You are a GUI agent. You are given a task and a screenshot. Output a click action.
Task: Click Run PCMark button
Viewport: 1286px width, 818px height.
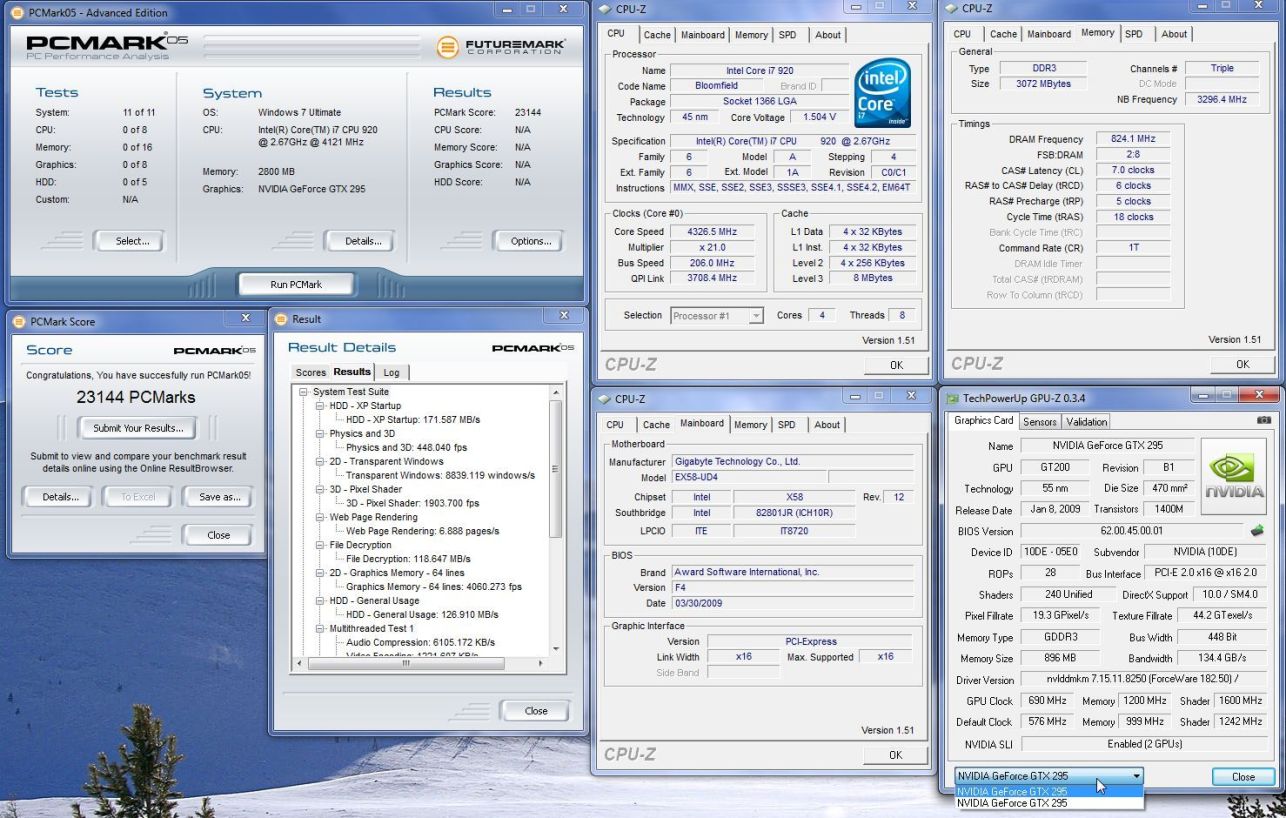tap(296, 284)
